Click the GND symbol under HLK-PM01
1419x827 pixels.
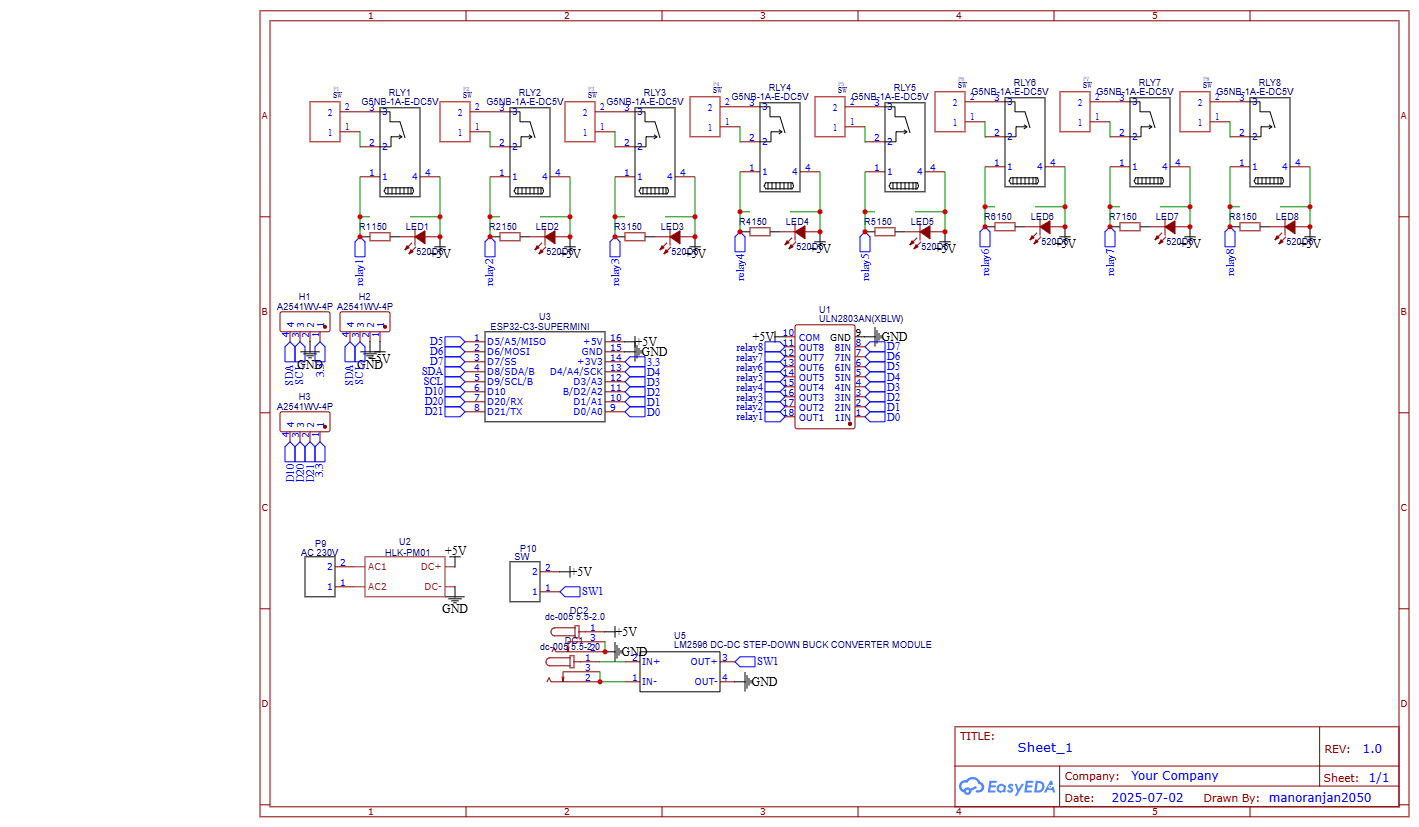455,604
